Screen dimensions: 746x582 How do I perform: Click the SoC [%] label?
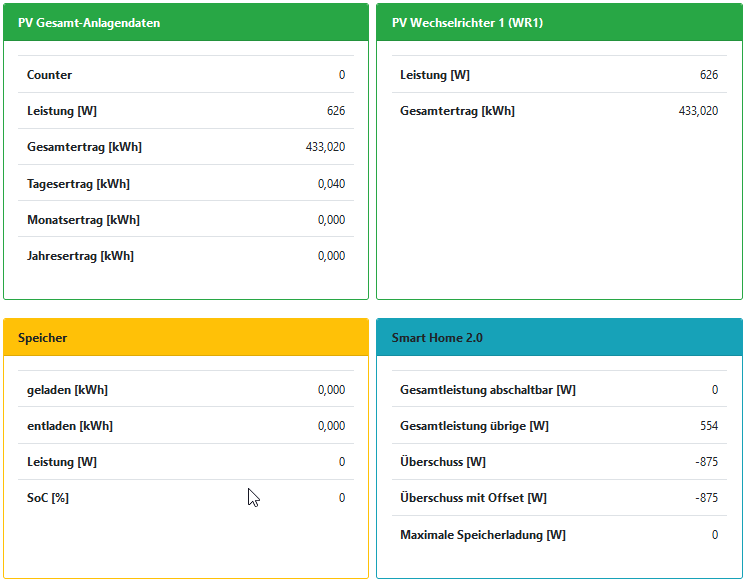point(47,498)
